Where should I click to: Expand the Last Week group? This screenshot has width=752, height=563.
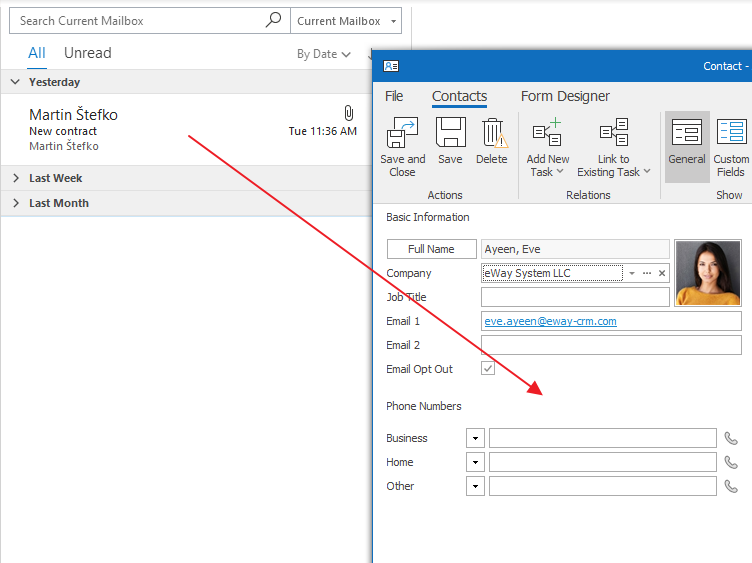16,178
